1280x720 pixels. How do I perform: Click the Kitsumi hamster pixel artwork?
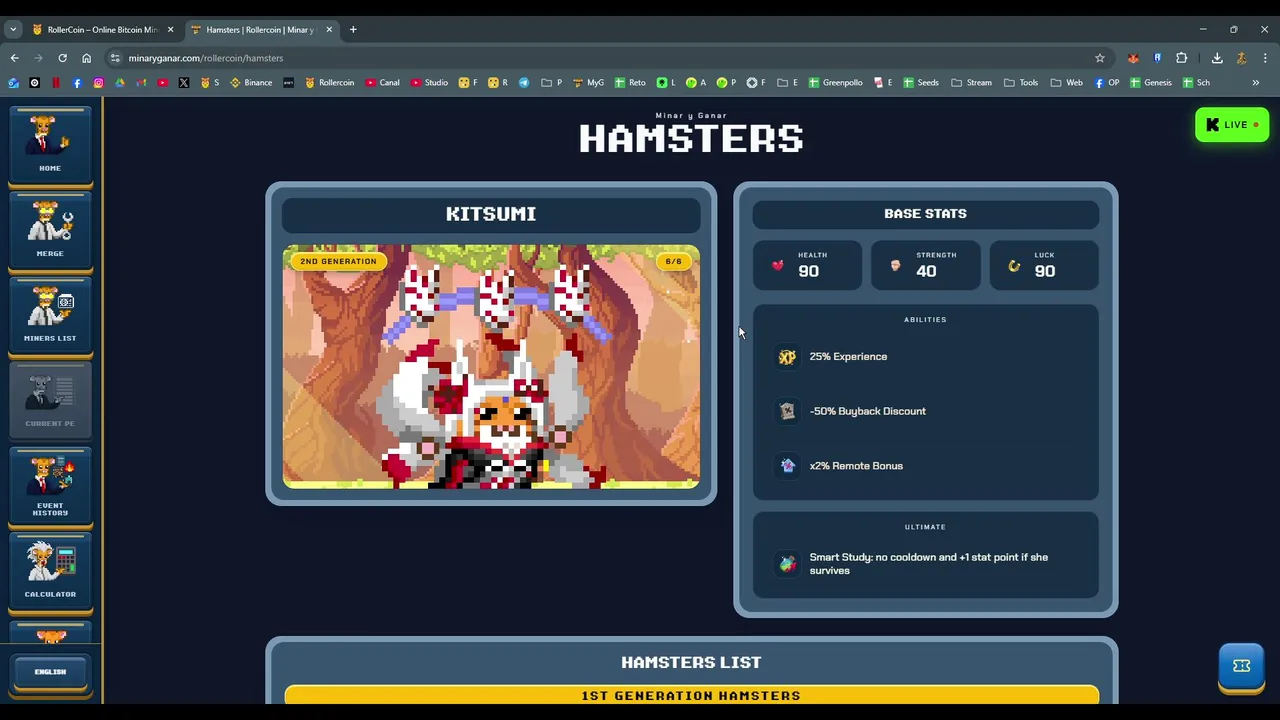pos(491,366)
